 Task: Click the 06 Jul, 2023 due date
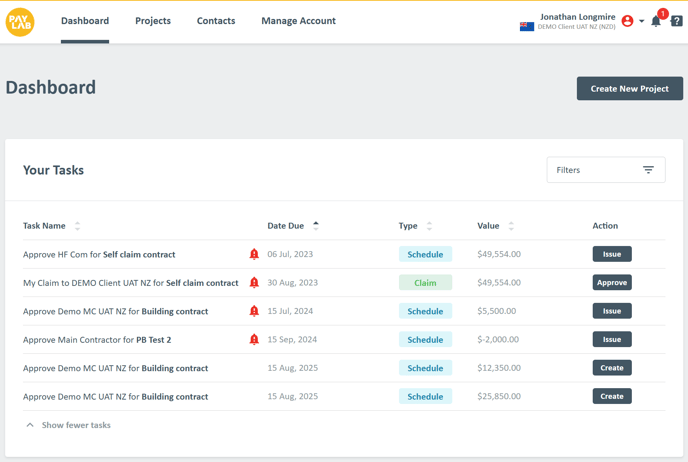290,254
